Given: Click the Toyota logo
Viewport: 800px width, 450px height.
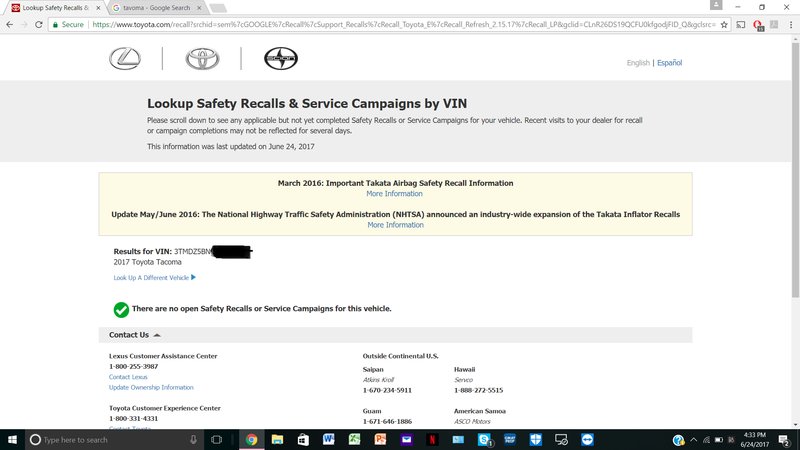Looking at the screenshot, I should 203,59.
